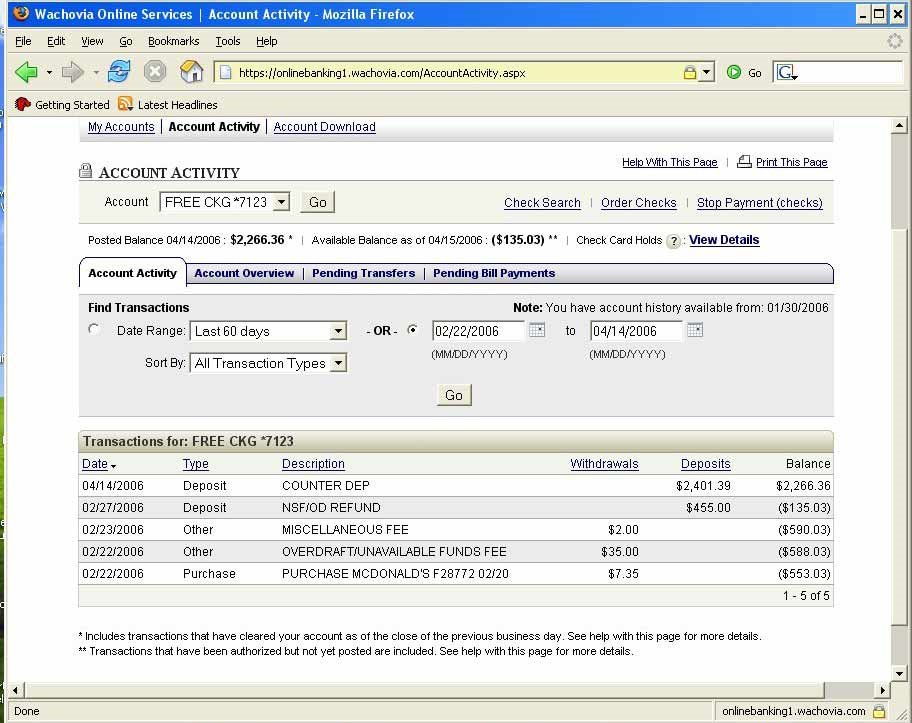Switch to the Pending Transfers tab
The image size is (912, 723).
(363, 273)
